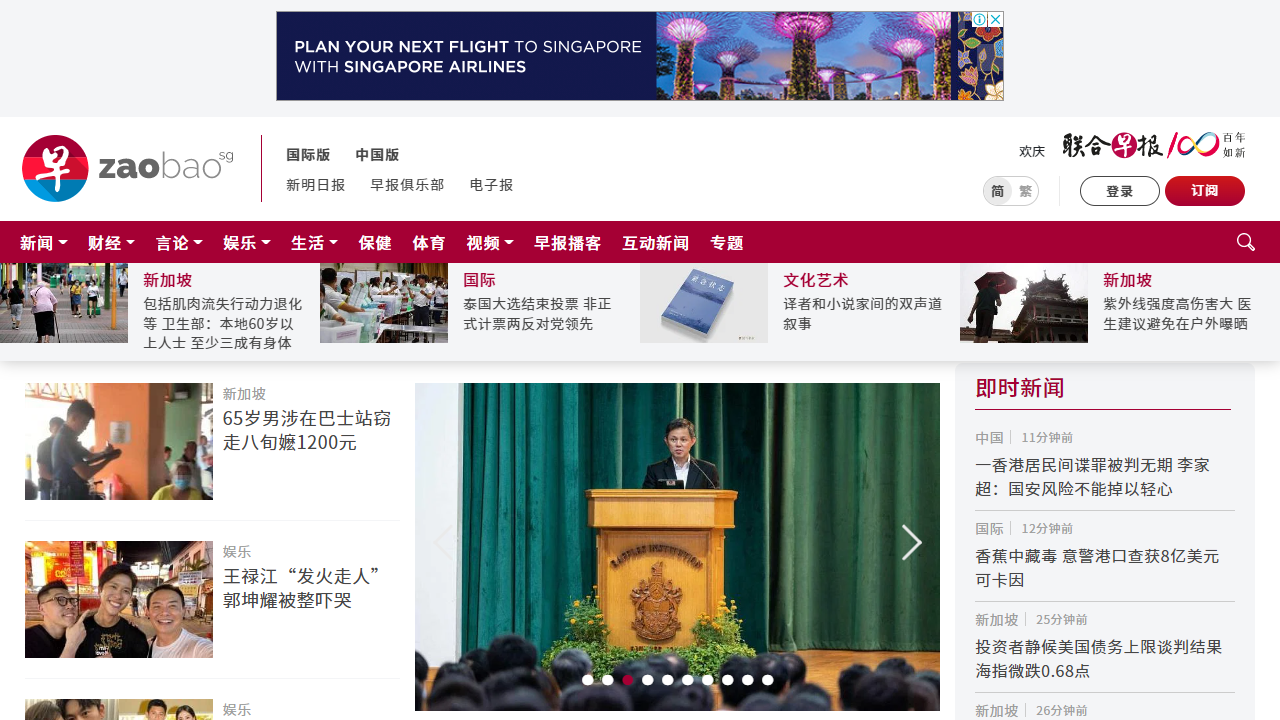Advance carousel with the right arrow
The width and height of the screenshot is (1280, 720).
[911, 543]
